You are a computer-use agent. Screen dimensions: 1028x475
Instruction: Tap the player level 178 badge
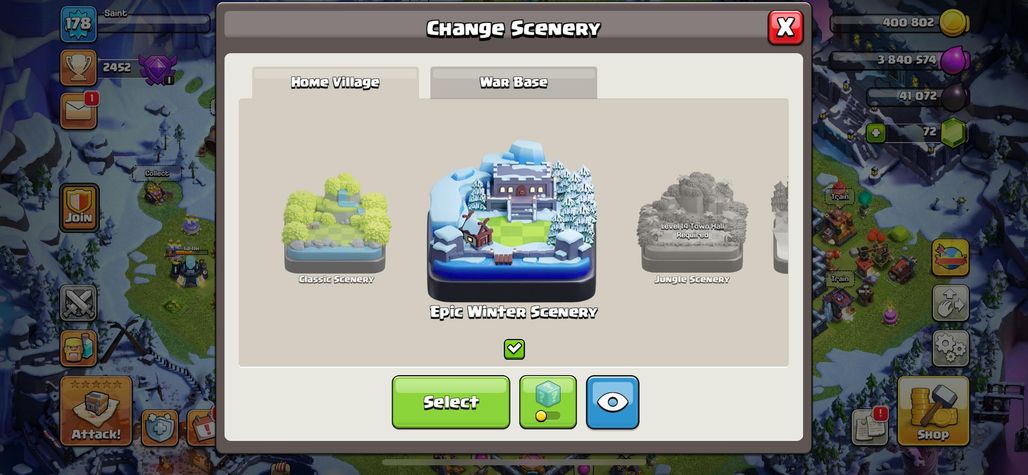(79, 24)
